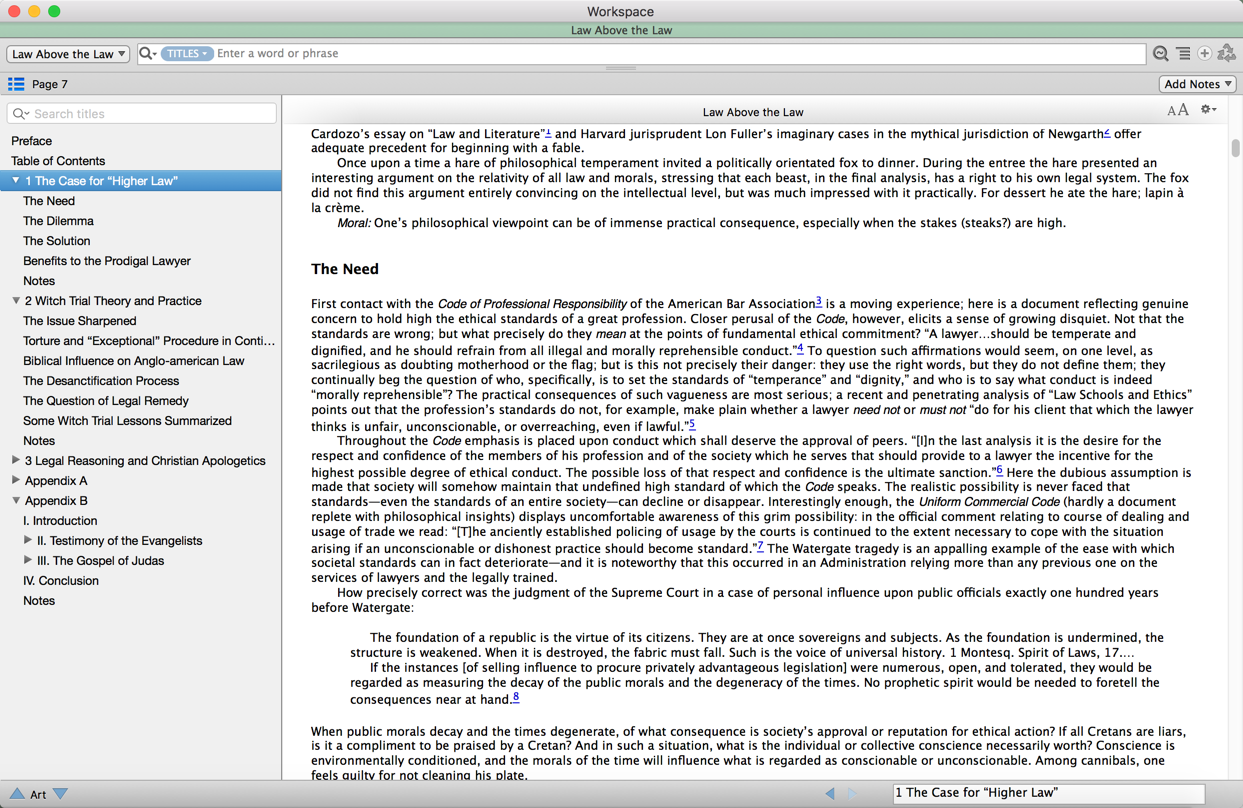
Task: Select II. Testimony of the Evangelists
Action: point(119,541)
